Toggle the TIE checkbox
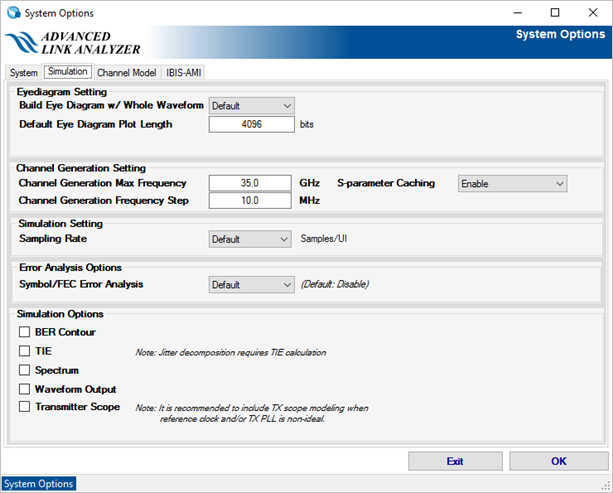 click(x=25, y=351)
